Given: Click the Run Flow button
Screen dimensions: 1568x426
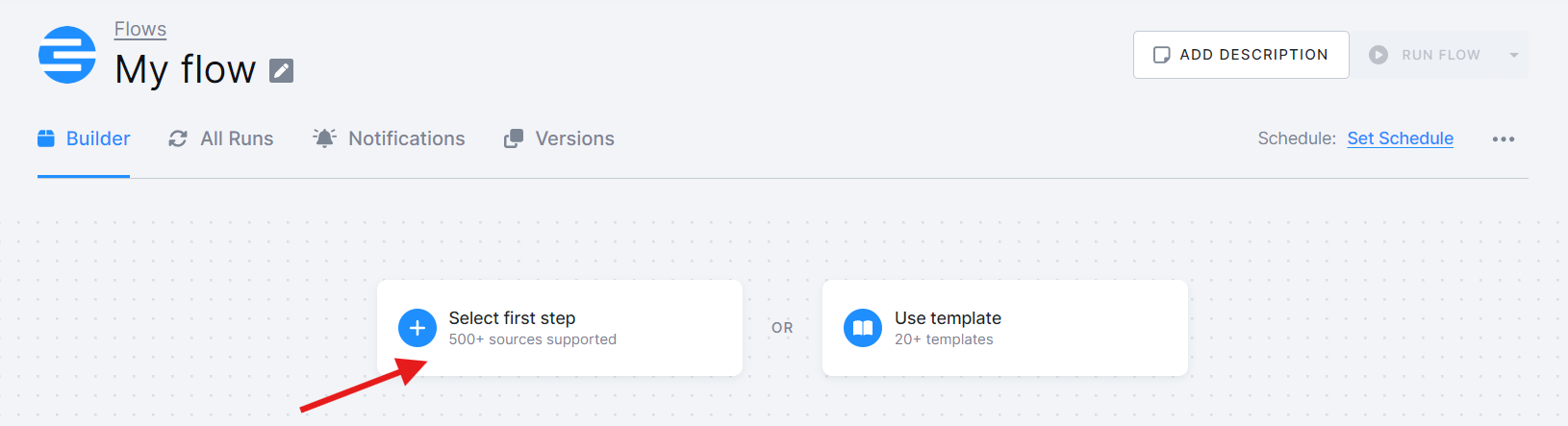Looking at the screenshot, I should (x=1426, y=55).
